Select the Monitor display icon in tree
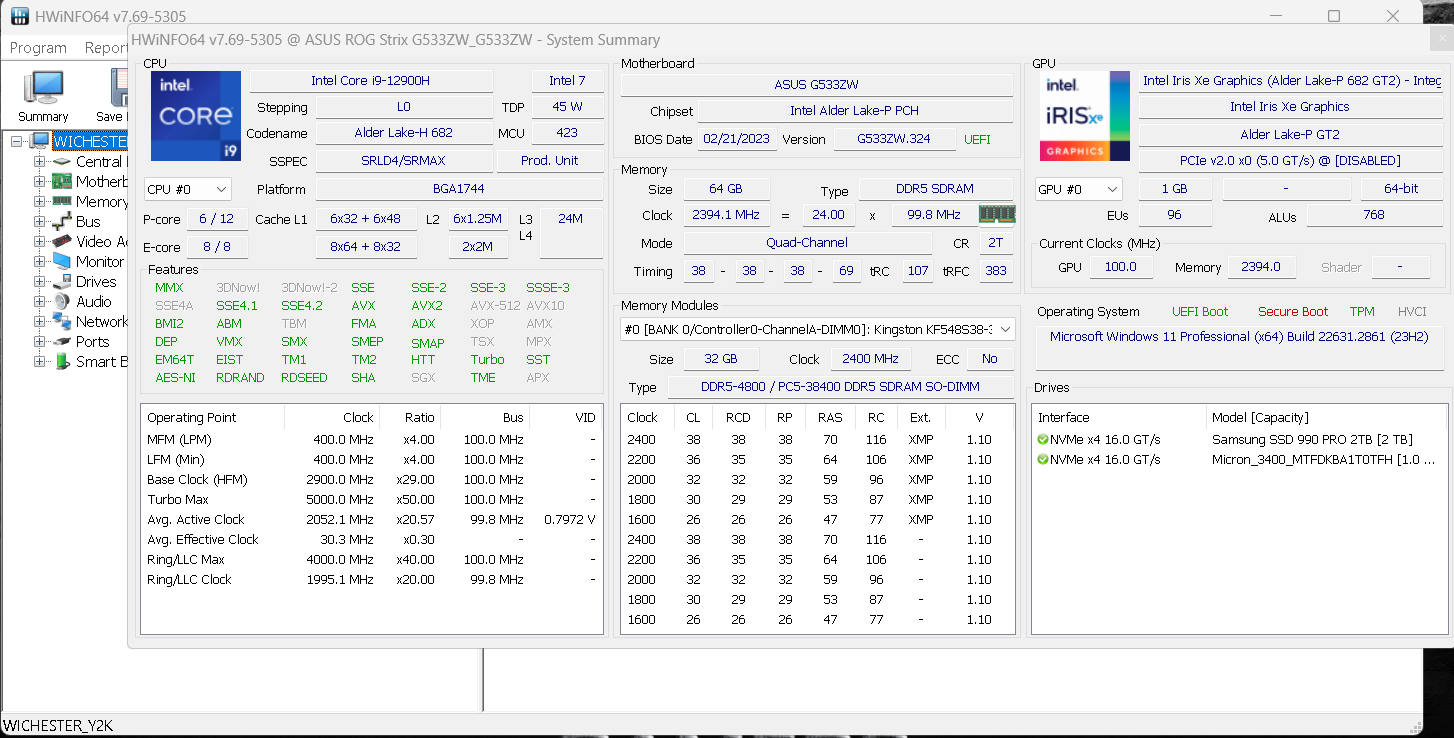The width and height of the screenshot is (1454, 738). (x=62, y=262)
